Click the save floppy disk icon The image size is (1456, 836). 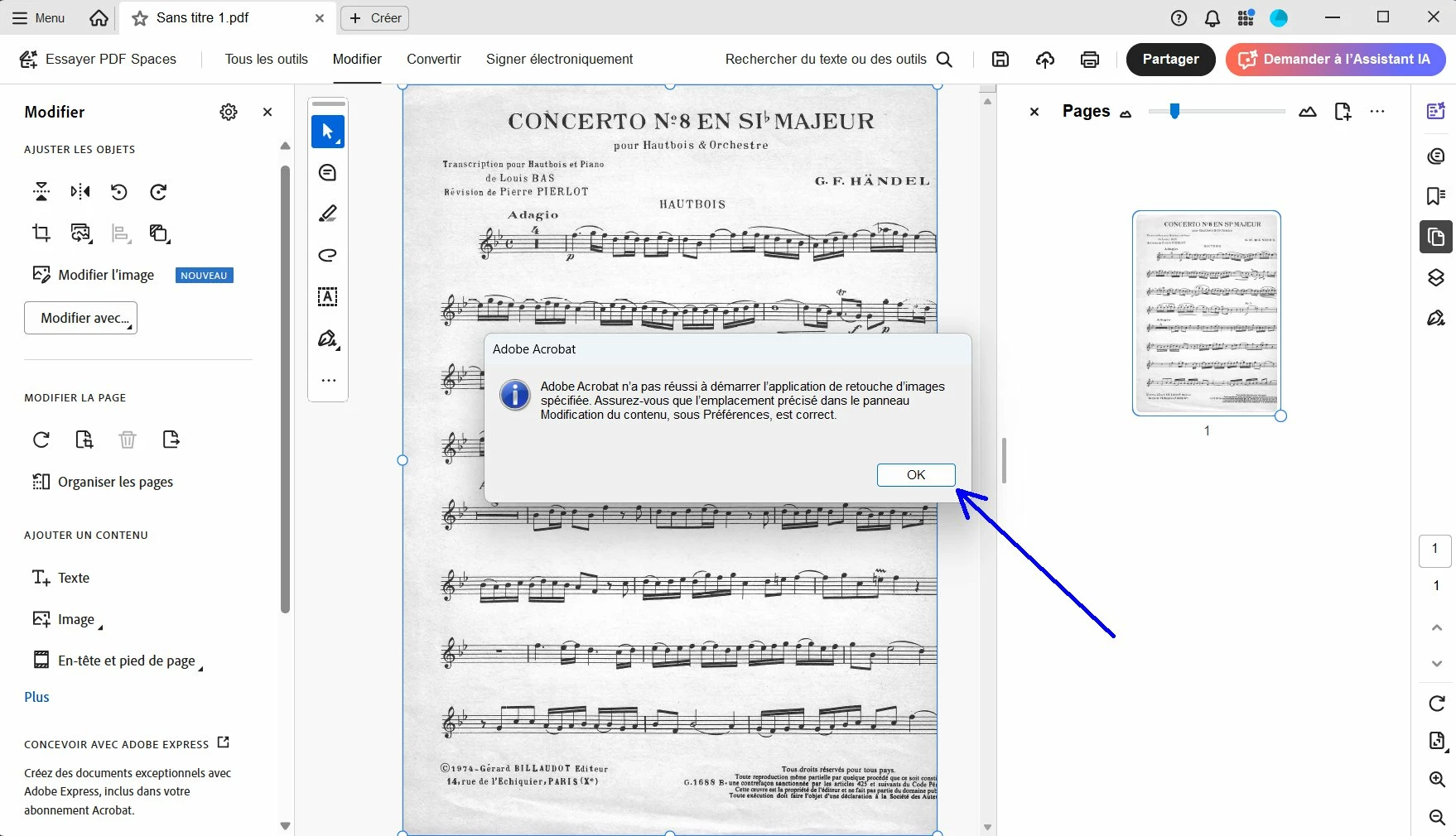click(1000, 59)
